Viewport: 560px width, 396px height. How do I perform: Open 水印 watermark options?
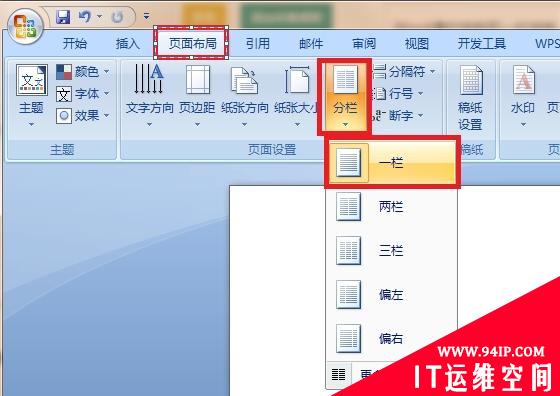tap(523, 96)
